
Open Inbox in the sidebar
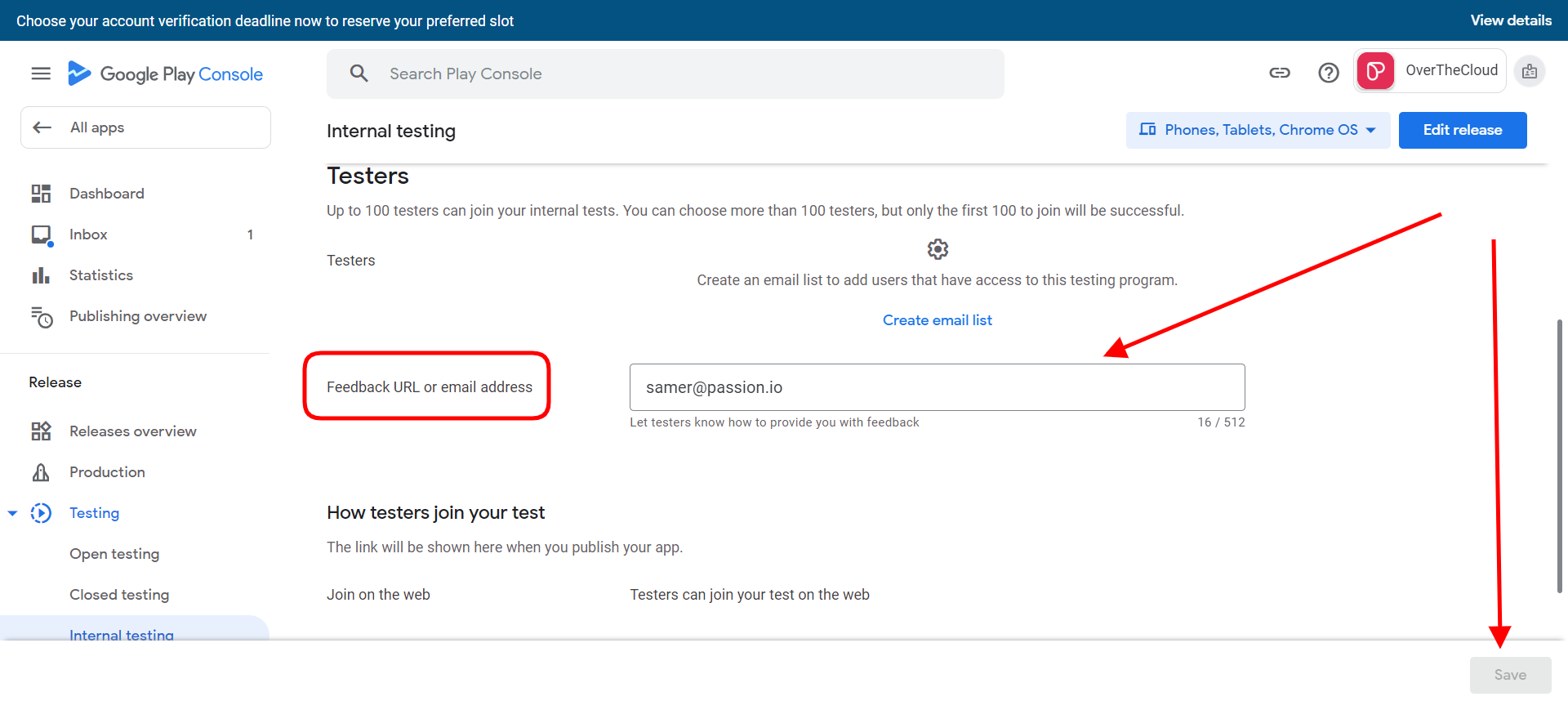tap(88, 234)
